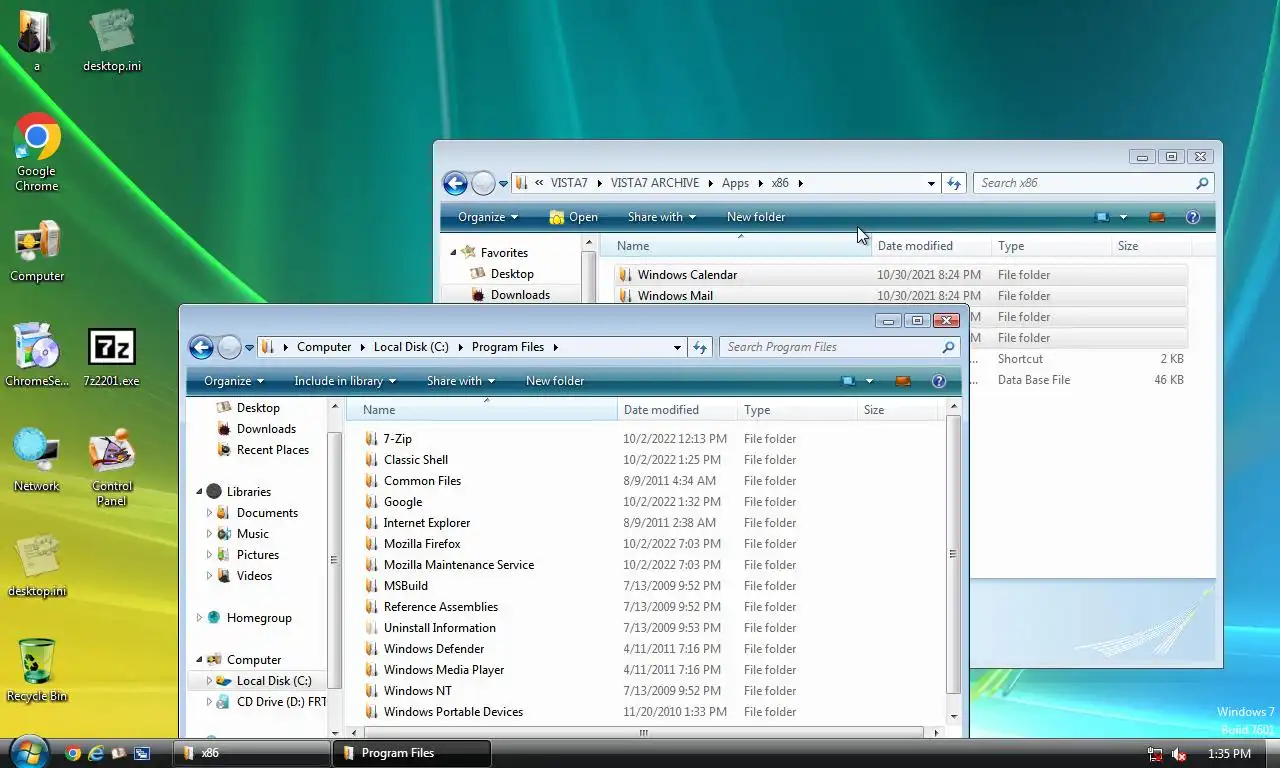
Task: Click Open button in x86 toolbar
Action: [x=573, y=217]
